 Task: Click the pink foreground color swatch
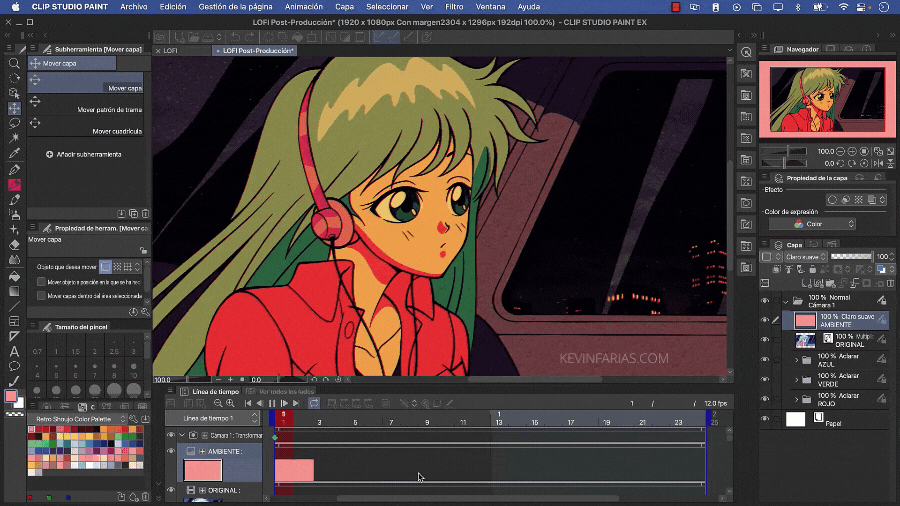tap(11, 397)
